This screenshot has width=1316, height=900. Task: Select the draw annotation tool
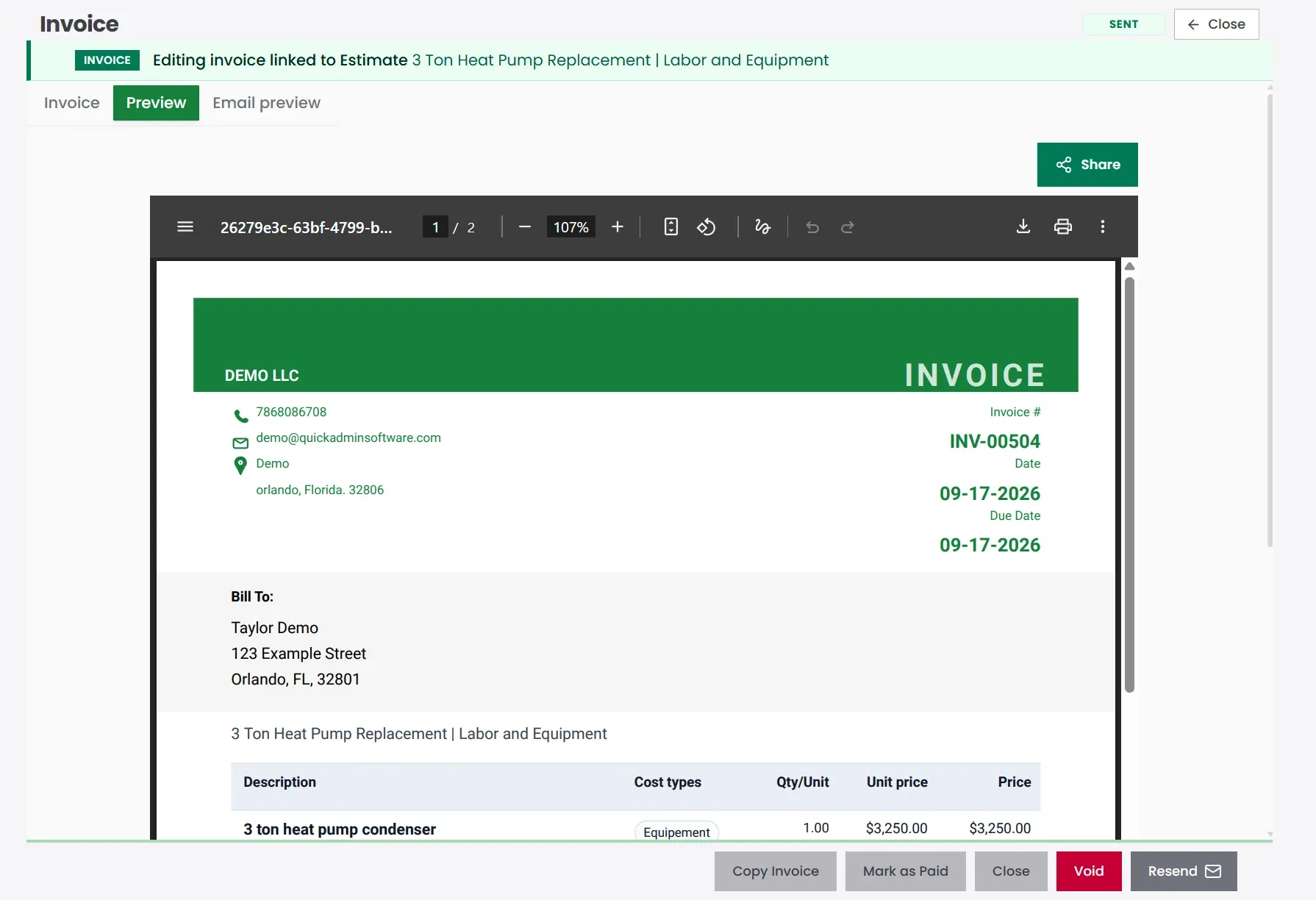[x=763, y=227]
